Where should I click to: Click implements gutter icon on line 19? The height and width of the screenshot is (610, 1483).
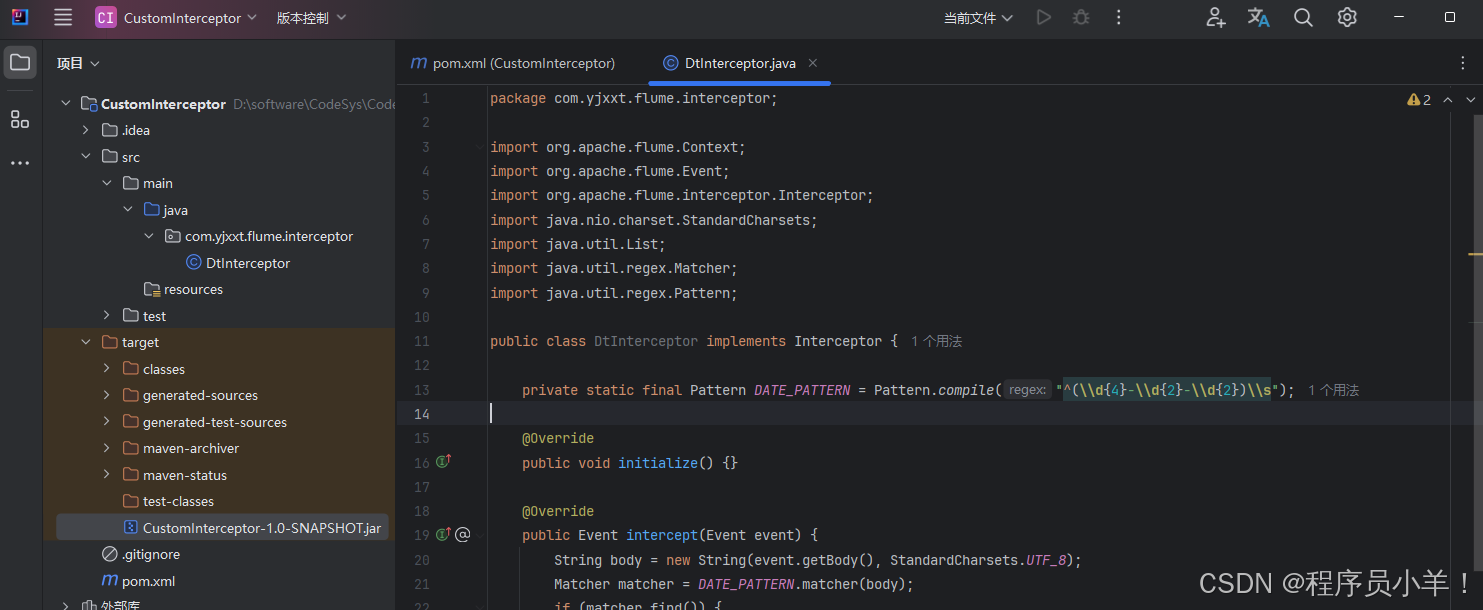(x=444, y=534)
